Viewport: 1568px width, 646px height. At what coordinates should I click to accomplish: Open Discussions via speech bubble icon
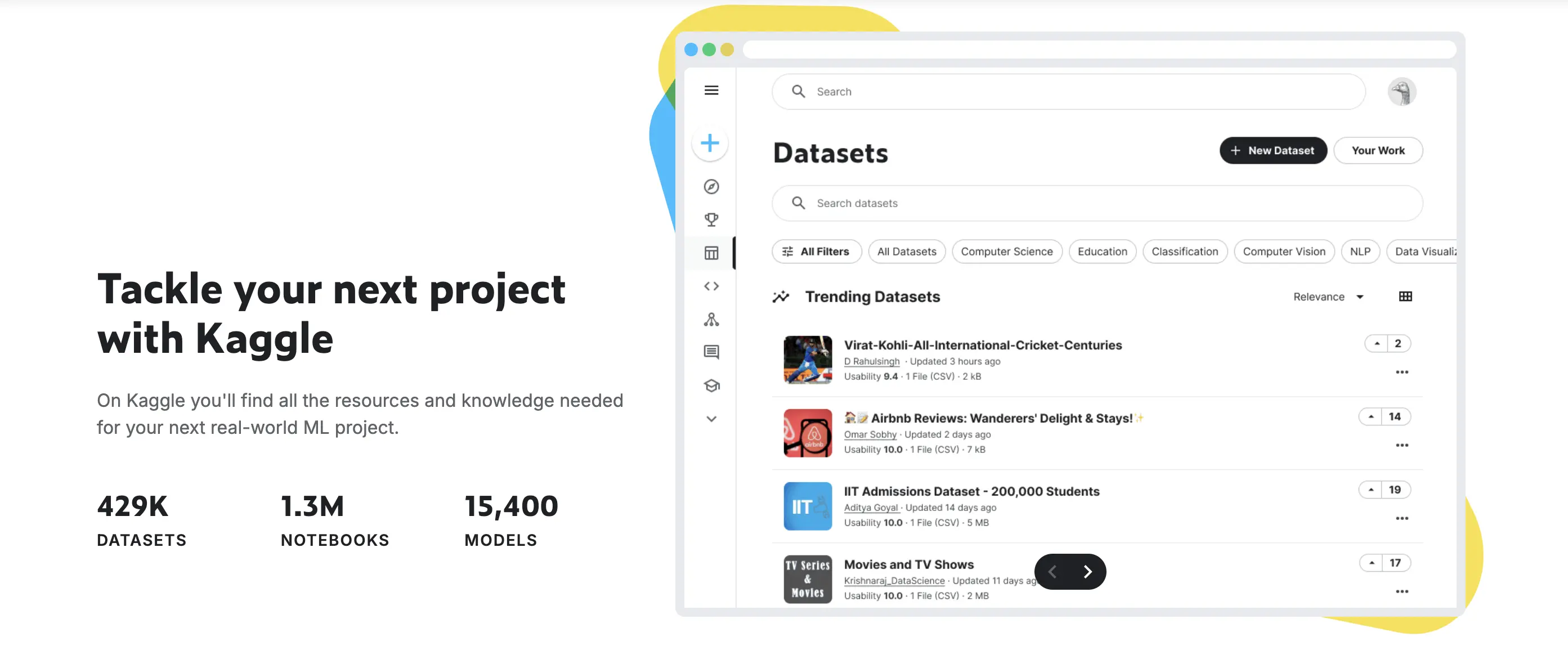[710, 351]
